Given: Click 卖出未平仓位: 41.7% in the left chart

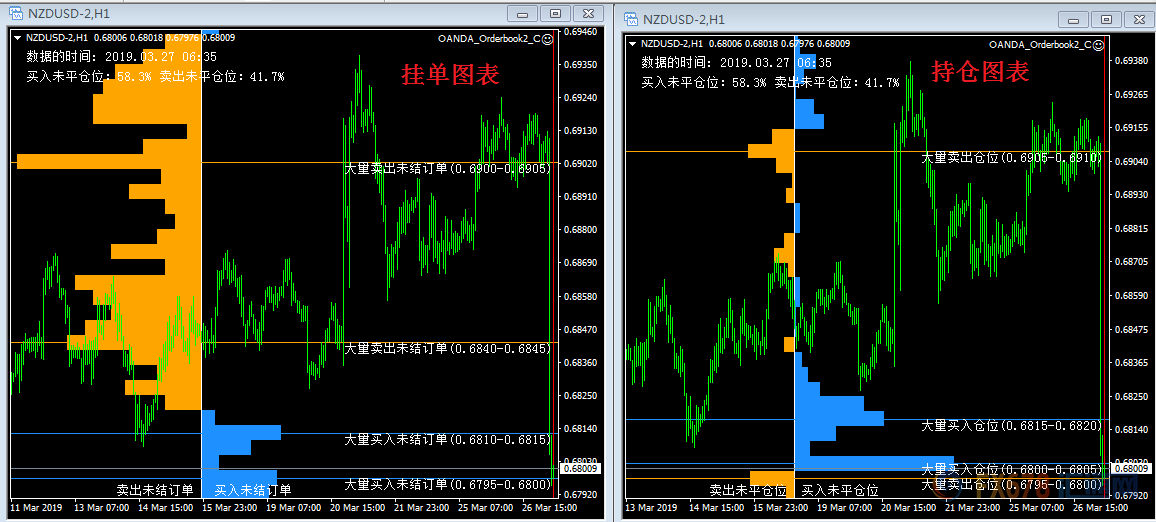Looking at the screenshot, I should click(222, 76).
